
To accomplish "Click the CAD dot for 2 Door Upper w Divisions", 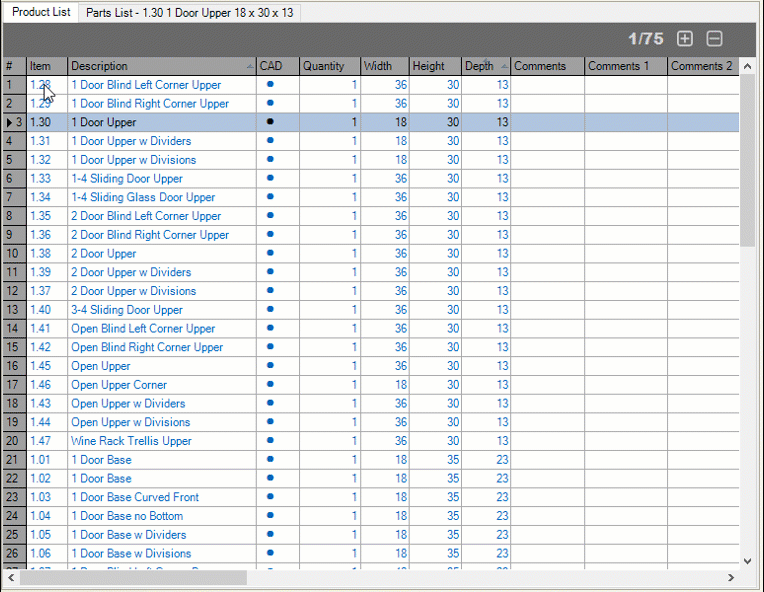I will pyautogui.click(x=270, y=290).
